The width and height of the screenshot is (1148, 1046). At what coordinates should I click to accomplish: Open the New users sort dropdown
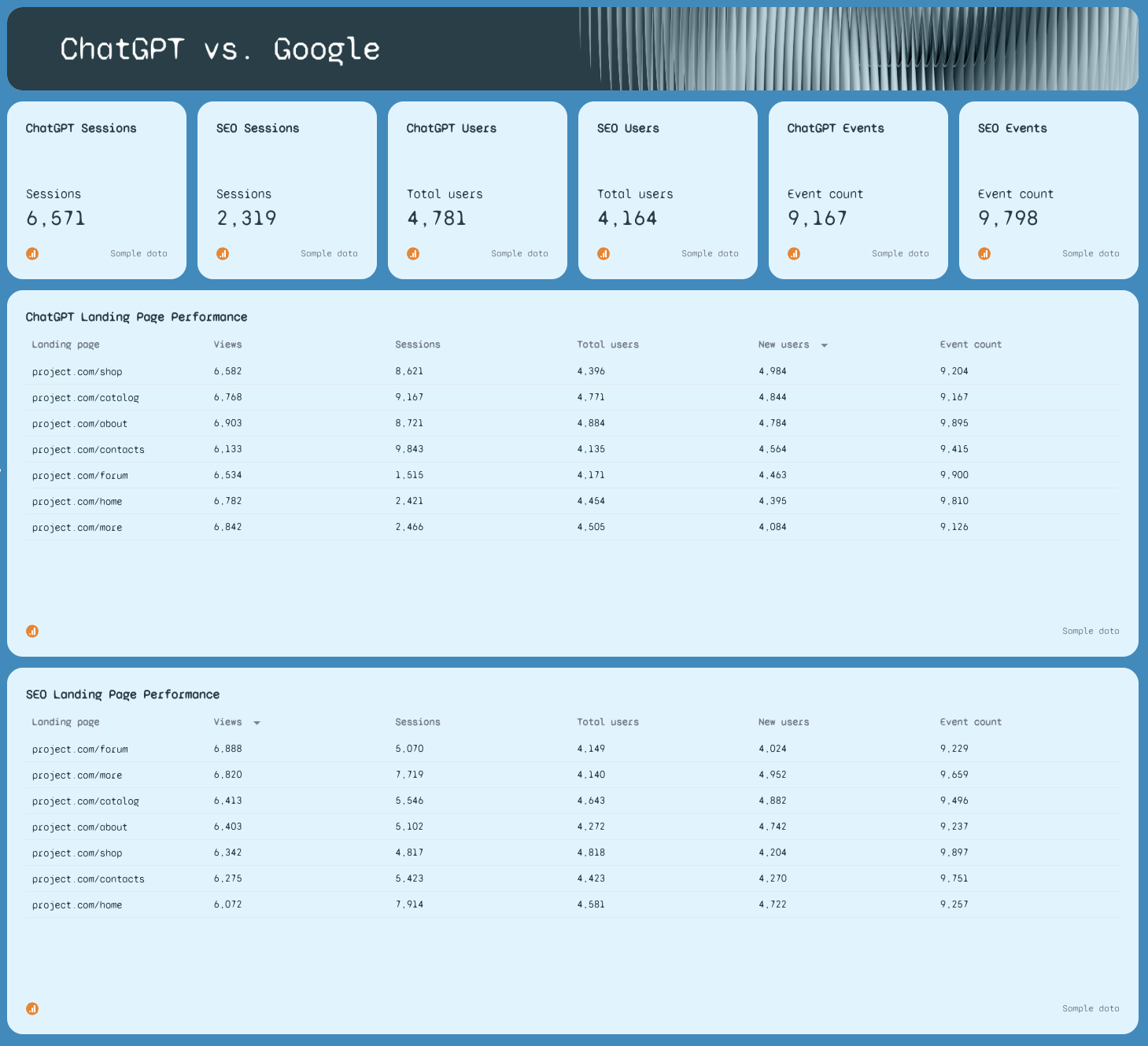pyautogui.click(x=824, y=344)
